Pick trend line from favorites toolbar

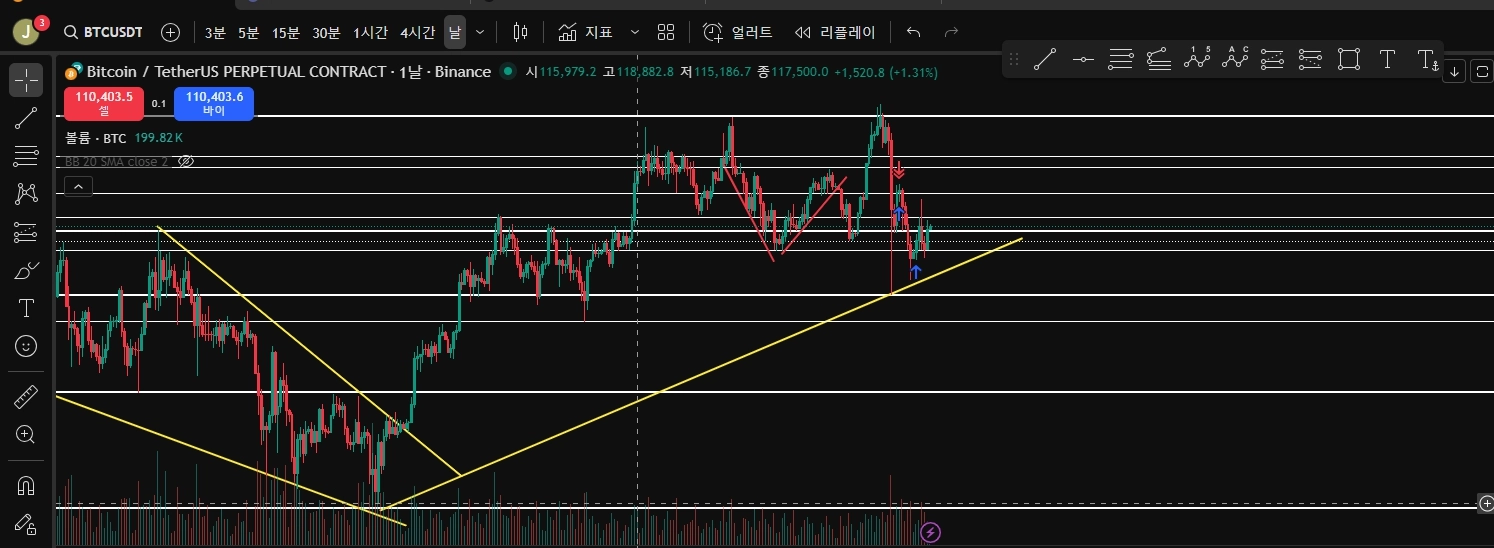coord(1045,59)
